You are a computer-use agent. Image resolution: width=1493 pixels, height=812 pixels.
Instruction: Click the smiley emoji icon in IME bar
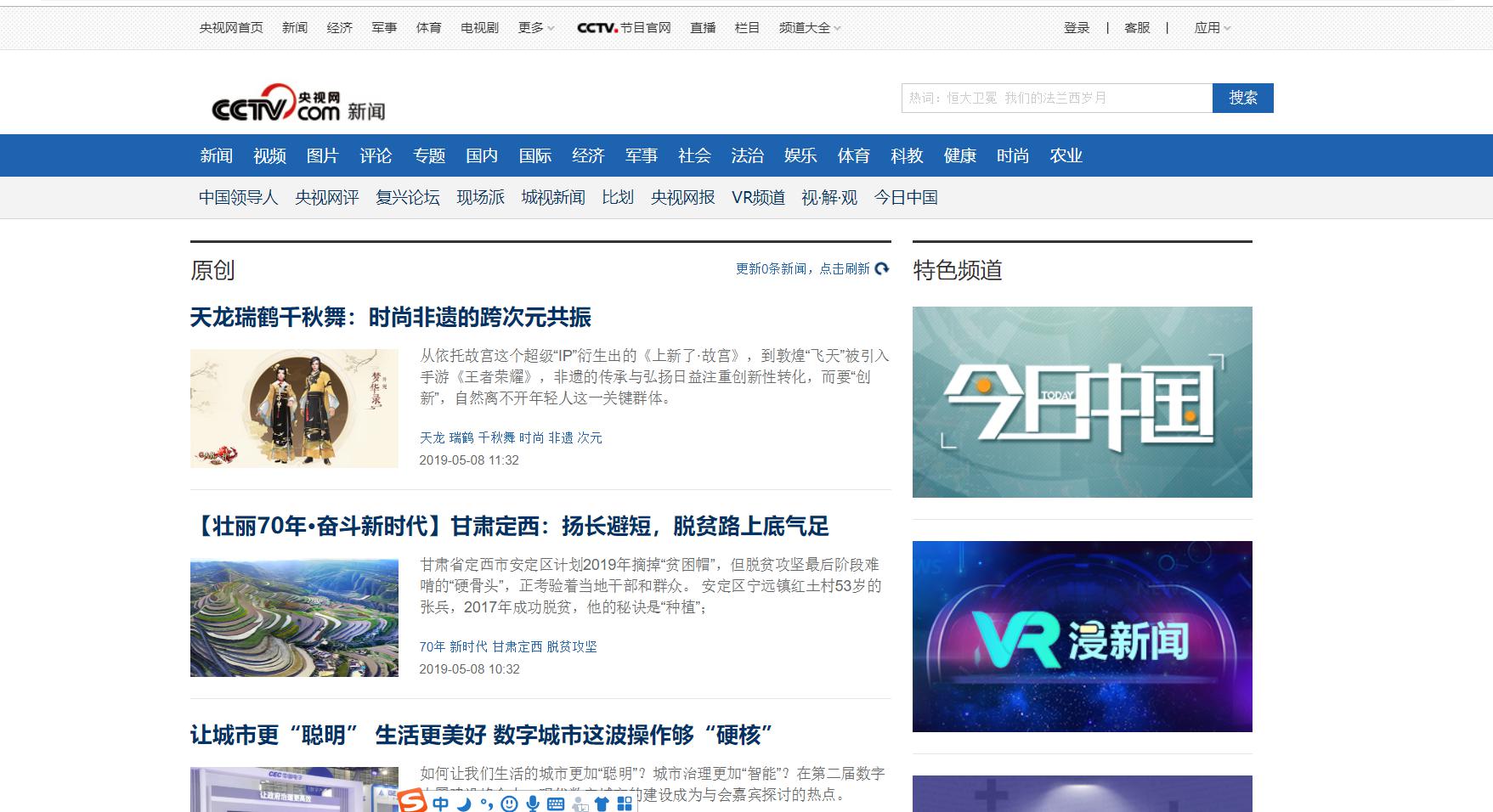pyautogui.click(x=509, y=804)
